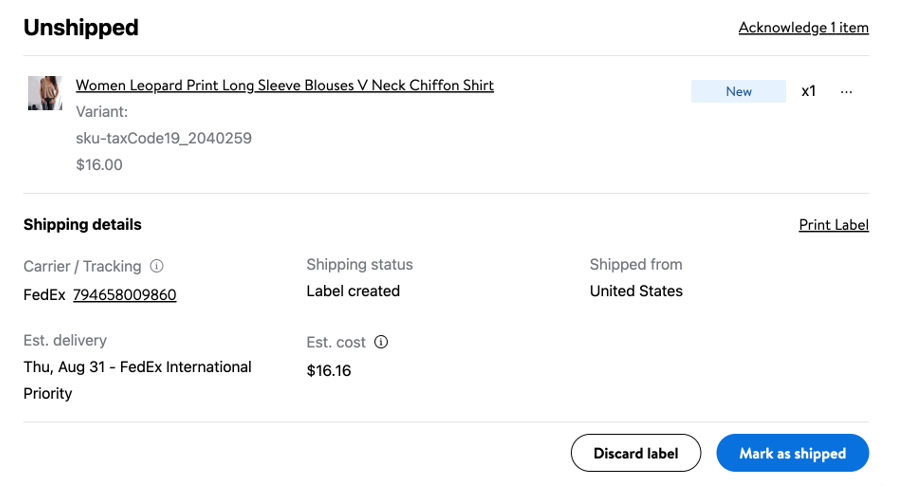Image resolution: width=900 pixels, height=486 pixels.
Task: Click the Carrier / Tracking info icon
Action: point(157,266)
